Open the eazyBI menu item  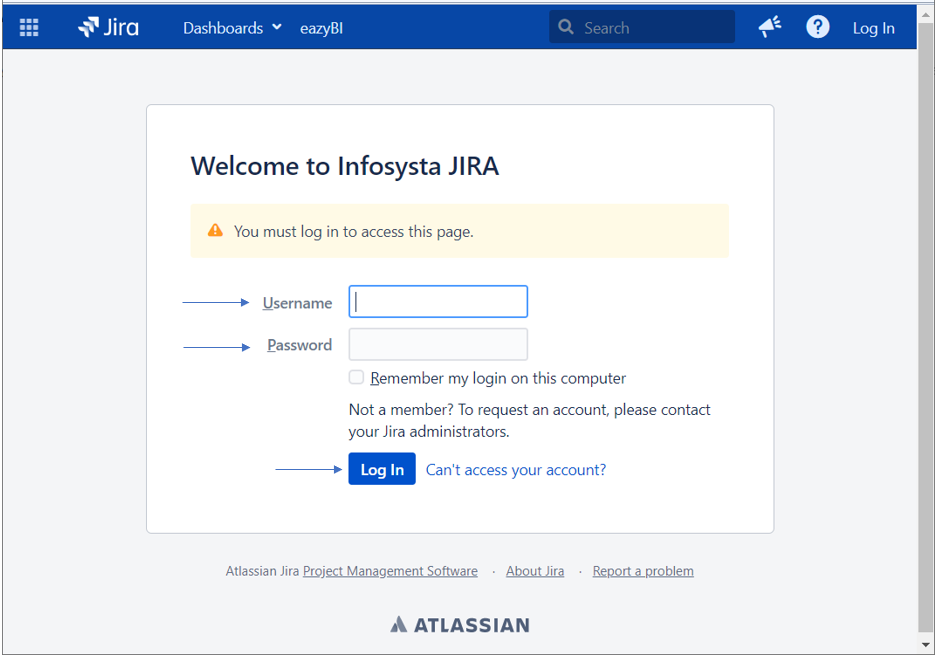pos(321,28)
